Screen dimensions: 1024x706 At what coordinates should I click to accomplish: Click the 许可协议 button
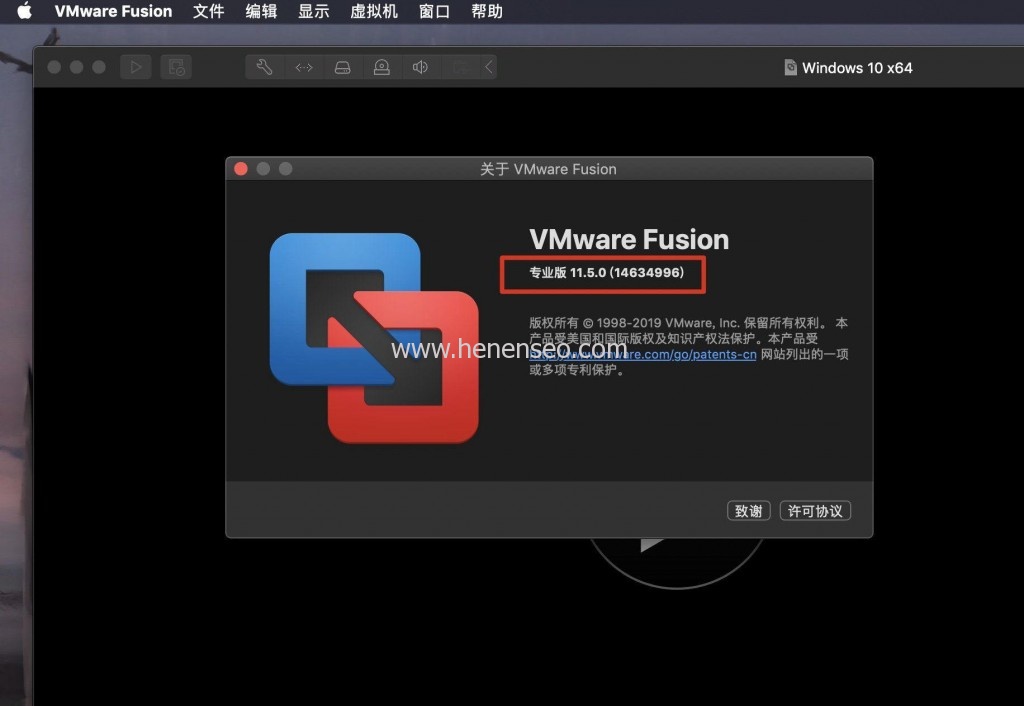814,511
